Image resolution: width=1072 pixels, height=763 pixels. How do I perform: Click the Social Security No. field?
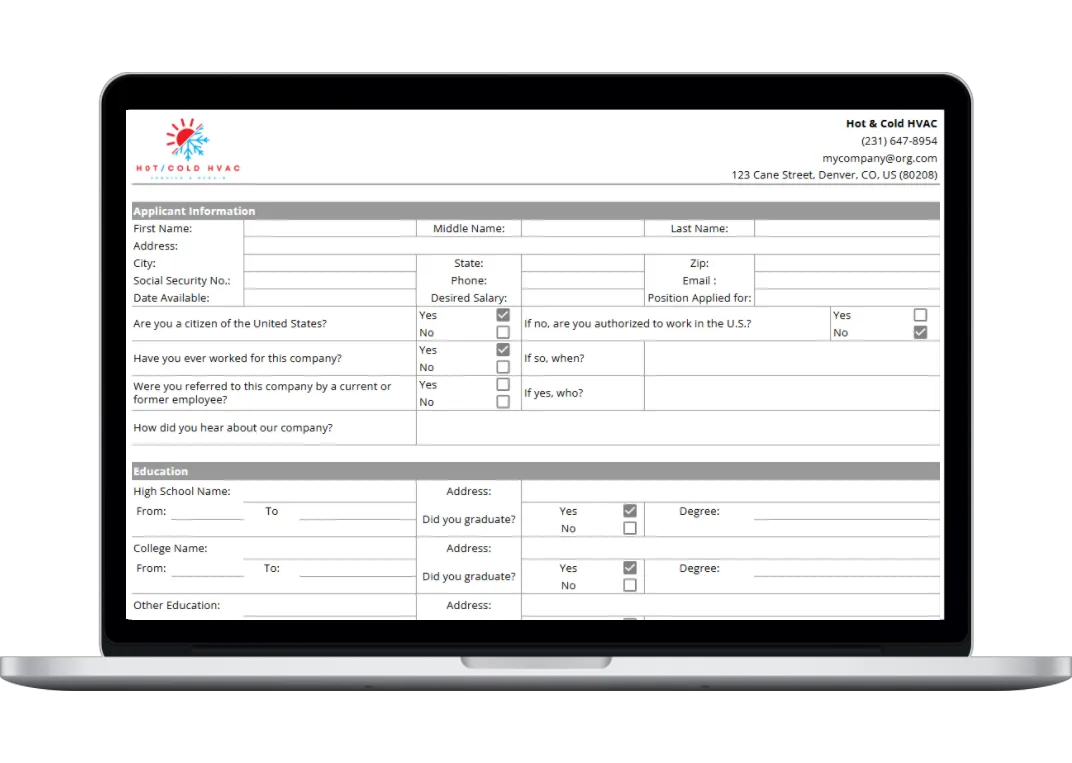click(329, 281)
